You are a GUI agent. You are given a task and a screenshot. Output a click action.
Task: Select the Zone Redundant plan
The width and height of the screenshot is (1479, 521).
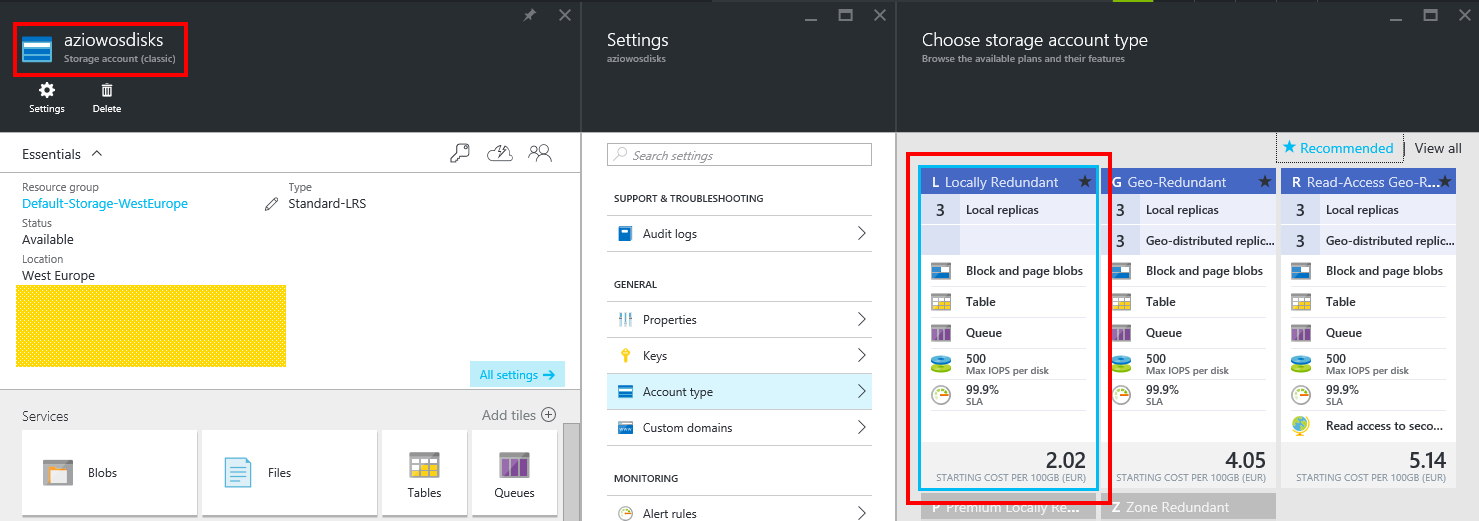tap(1188, 507)
